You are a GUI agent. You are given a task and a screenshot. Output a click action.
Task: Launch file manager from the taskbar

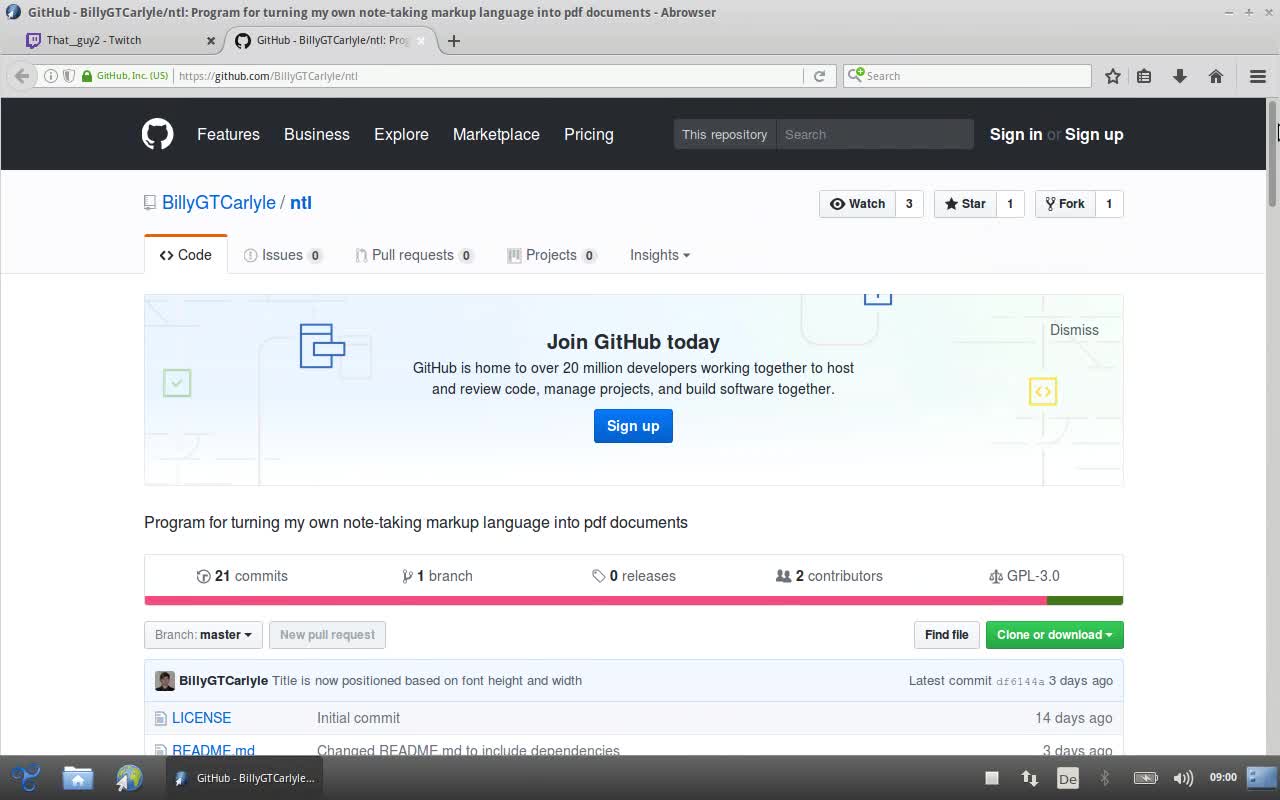(x=77, y=777)
